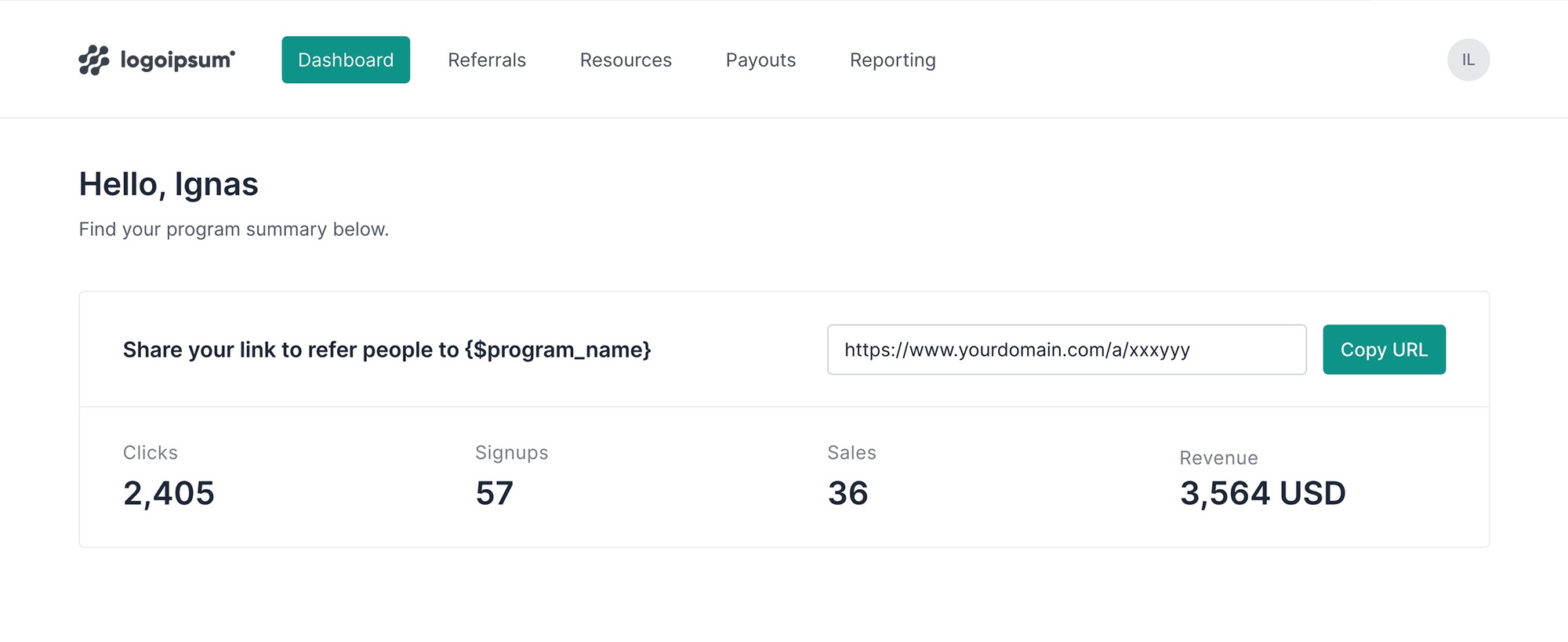Click the logoipsum brand name text
This screenshot has width=1568, height=642.
(177, 60)
